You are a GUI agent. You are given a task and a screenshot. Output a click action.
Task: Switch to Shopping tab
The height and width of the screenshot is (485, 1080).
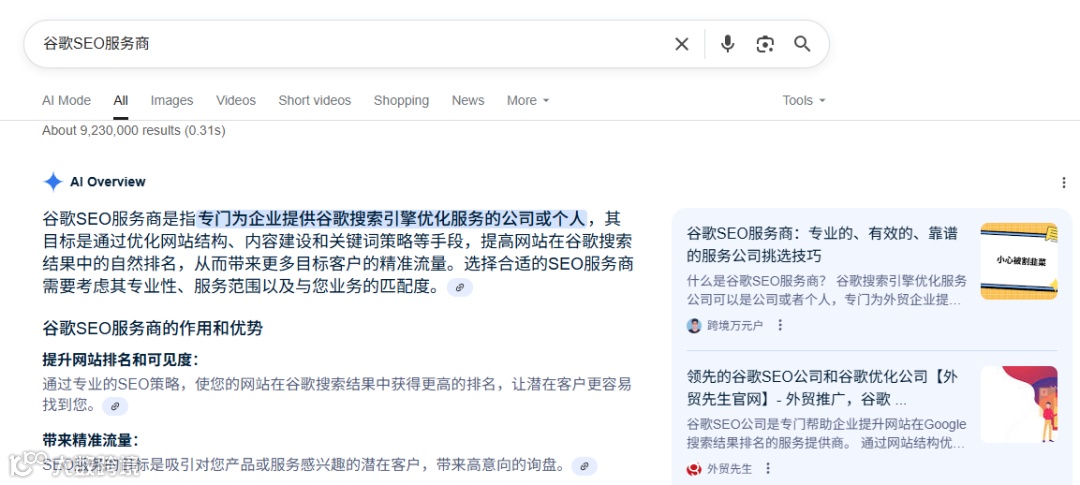(401, 101)
